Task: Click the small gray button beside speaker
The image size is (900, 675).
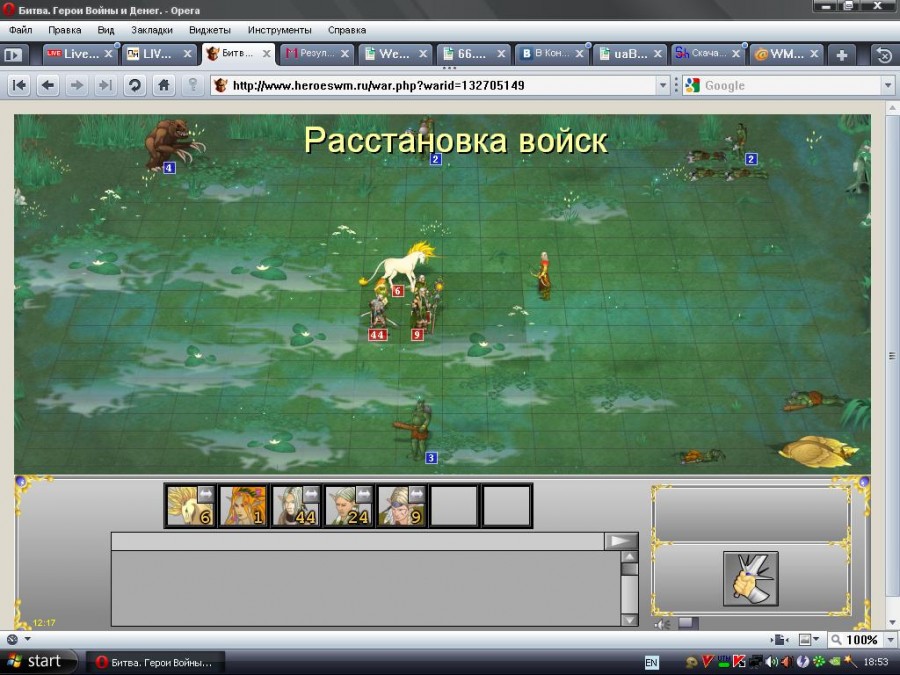Action: [x=688, y=623]
